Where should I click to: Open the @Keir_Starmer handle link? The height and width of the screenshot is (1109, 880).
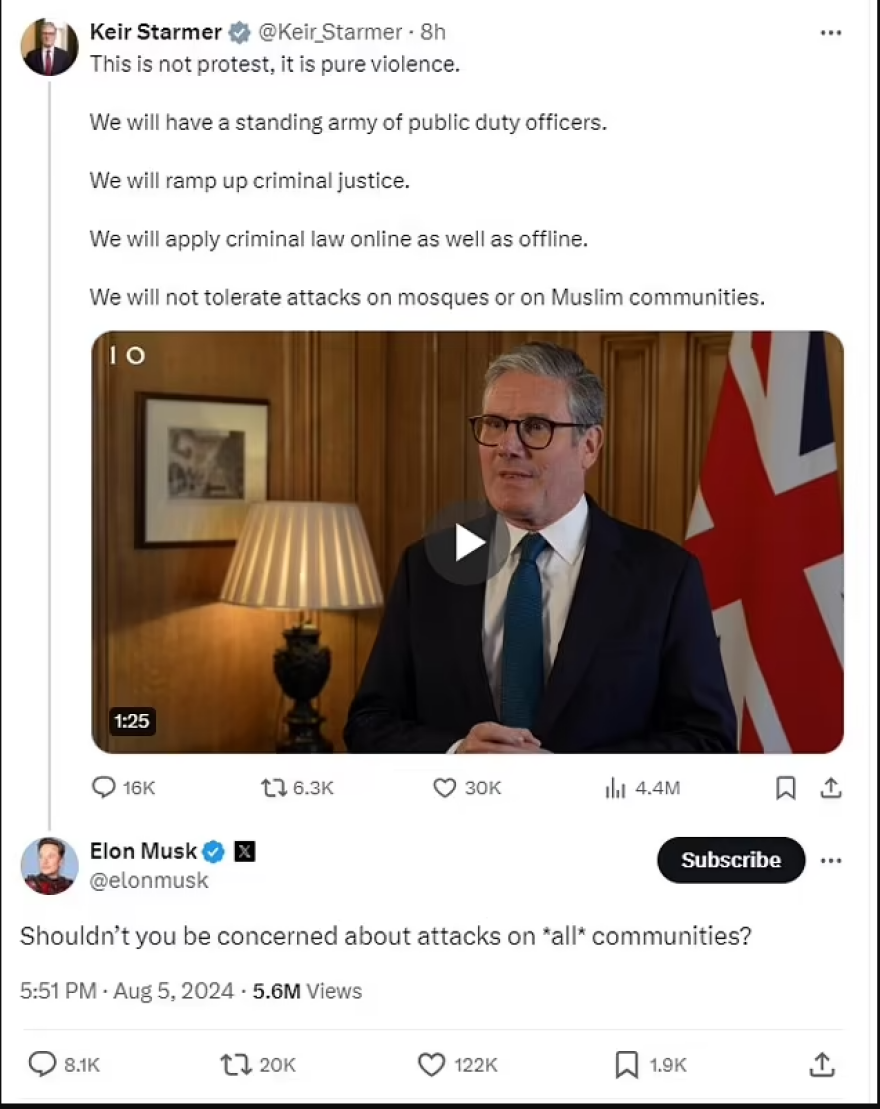(x=330, y=32)
